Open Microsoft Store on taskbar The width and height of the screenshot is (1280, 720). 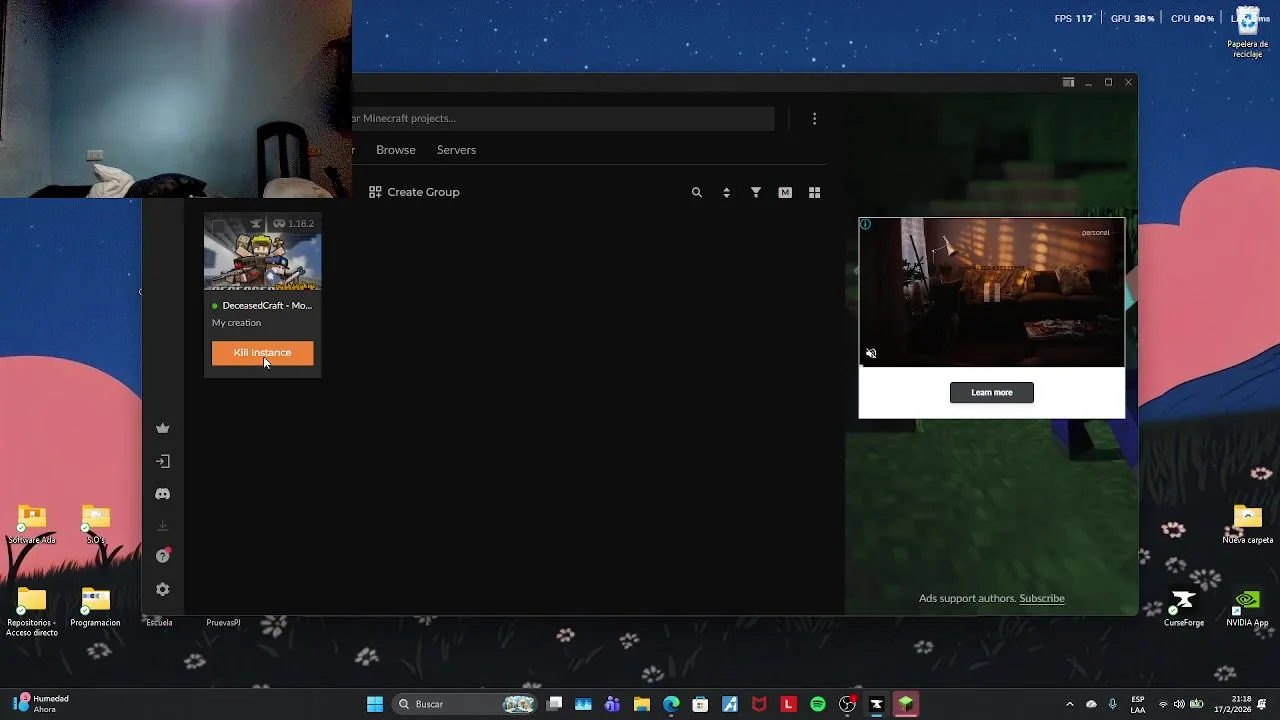click(x=701, y=704)
